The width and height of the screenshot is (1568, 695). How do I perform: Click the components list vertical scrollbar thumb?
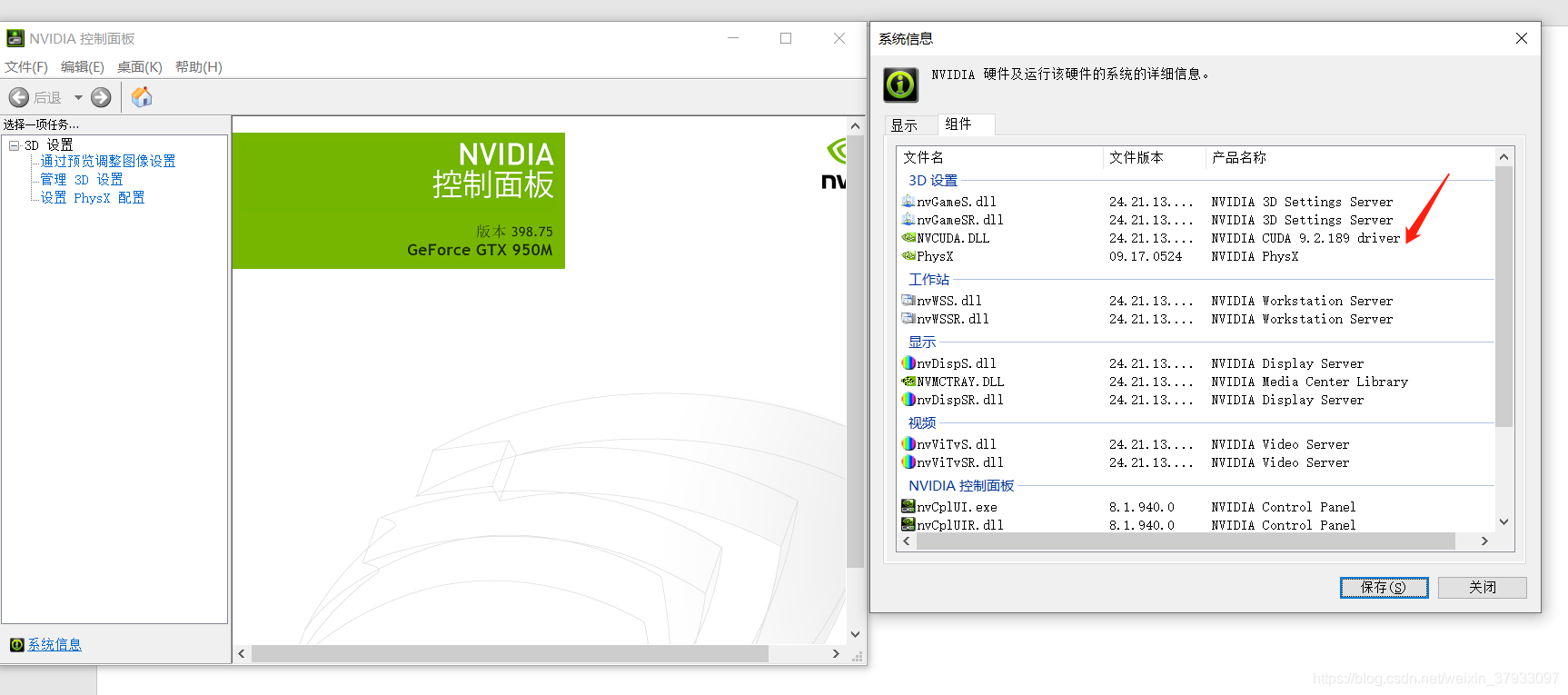click(x=1503, y=296)
